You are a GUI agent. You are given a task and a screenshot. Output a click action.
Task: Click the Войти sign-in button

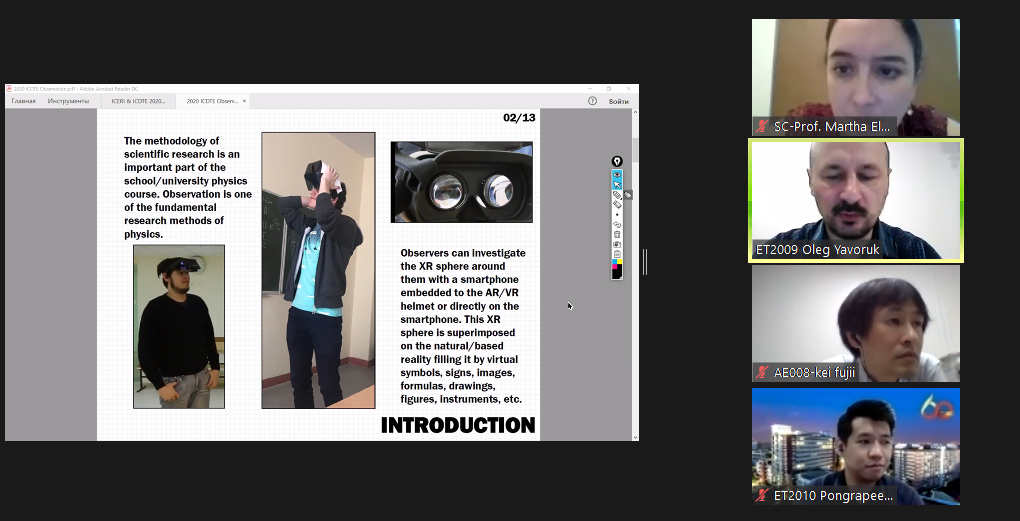(618, 101)
